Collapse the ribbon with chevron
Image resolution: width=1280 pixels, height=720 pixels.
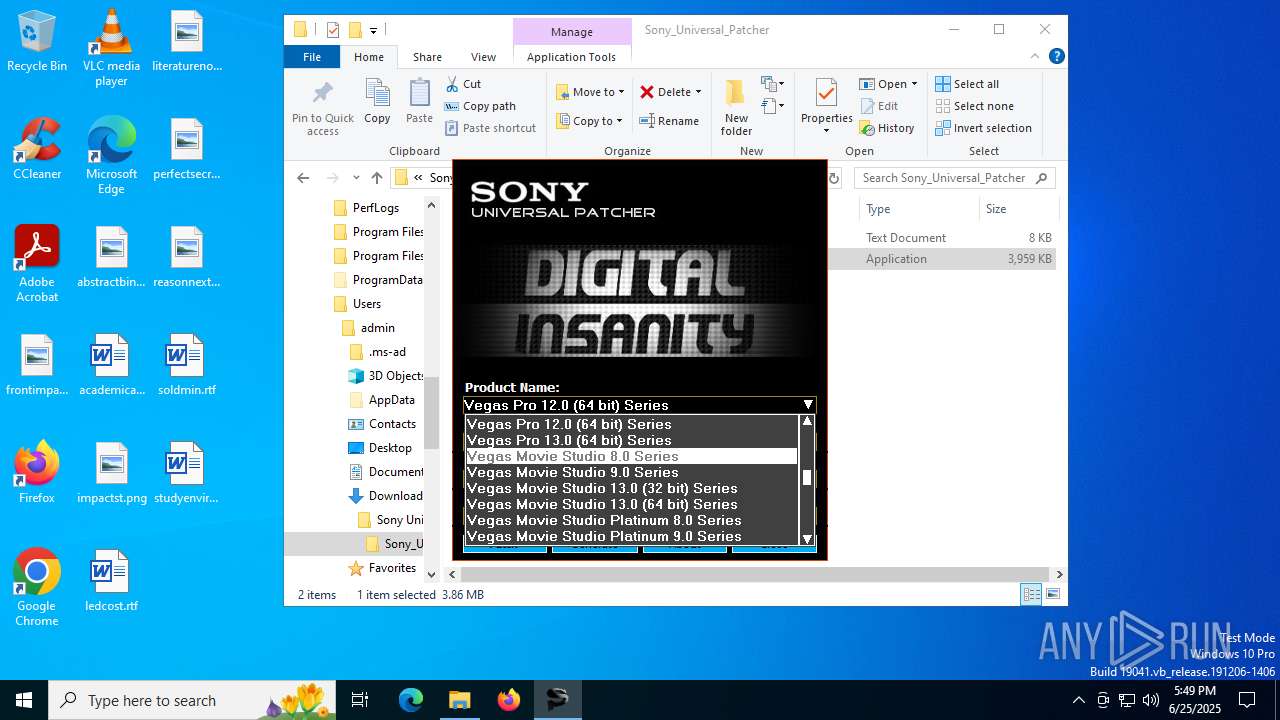[1035, 57]
